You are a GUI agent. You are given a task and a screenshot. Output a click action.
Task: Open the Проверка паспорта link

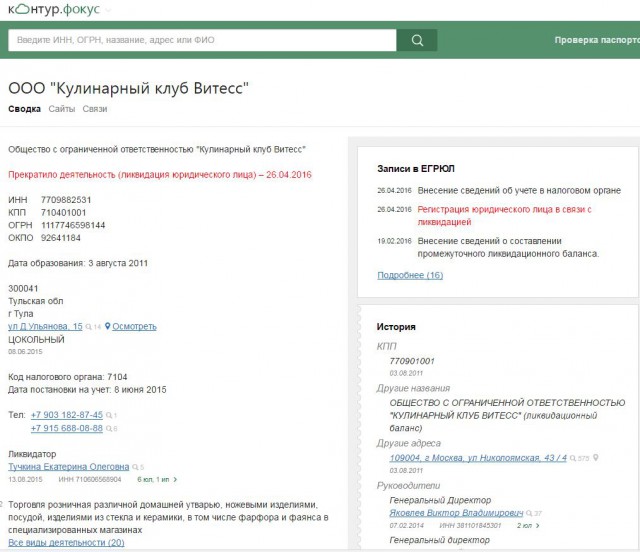(x=597, y=40)
